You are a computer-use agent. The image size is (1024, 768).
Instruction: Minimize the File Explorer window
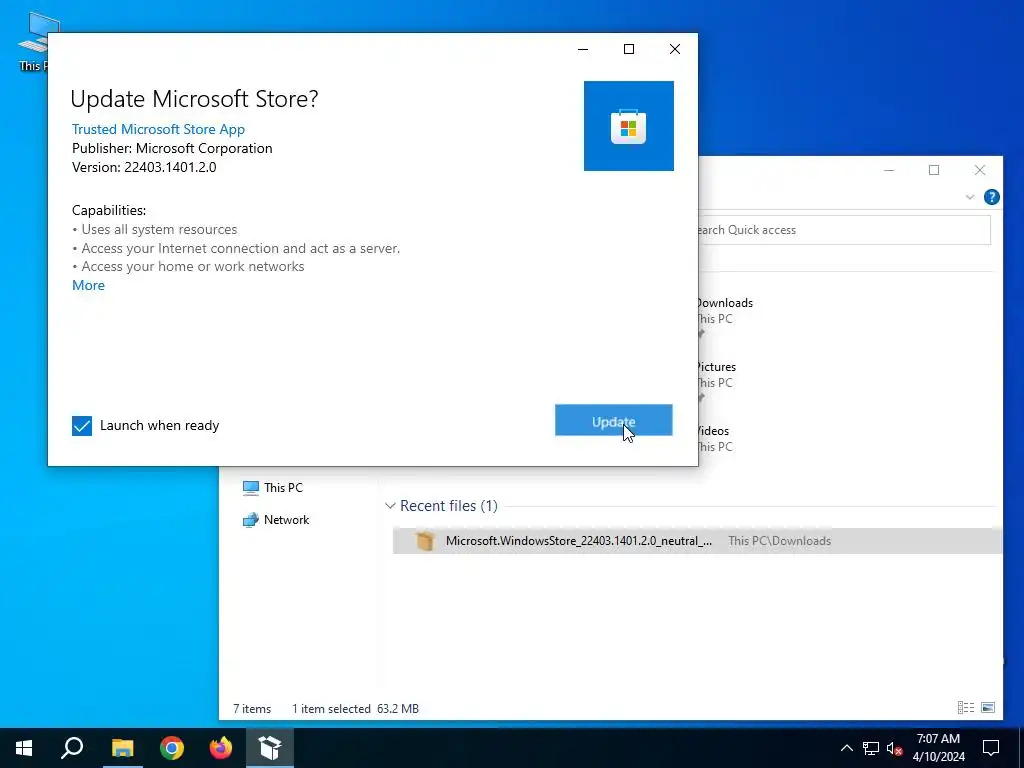(889, 170)
